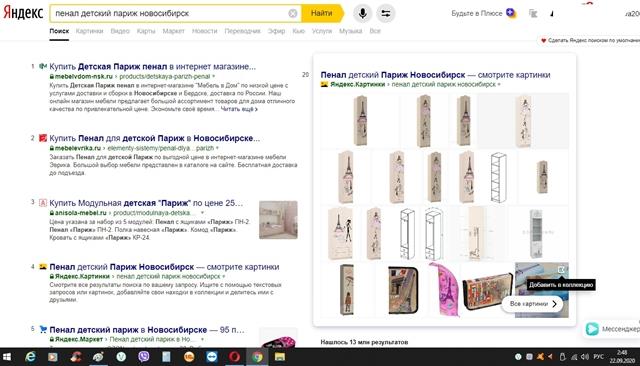Viewport: 640px width, 366px height.
Task: Expand the dropdown arrow after mebelvdom-nsk.ru path
Action: pos(213,76)
